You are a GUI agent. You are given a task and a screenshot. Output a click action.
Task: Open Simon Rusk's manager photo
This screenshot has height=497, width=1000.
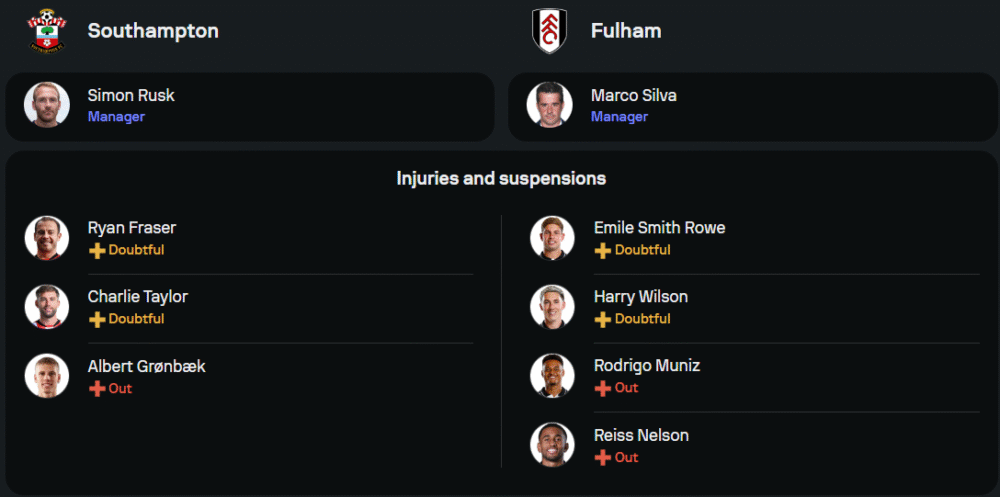coord(47,105)
